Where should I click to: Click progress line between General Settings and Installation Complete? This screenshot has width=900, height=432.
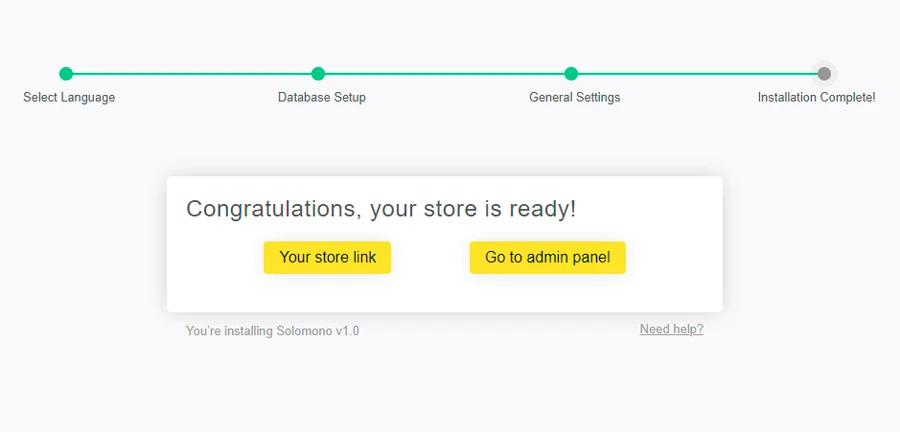[697, 73]
